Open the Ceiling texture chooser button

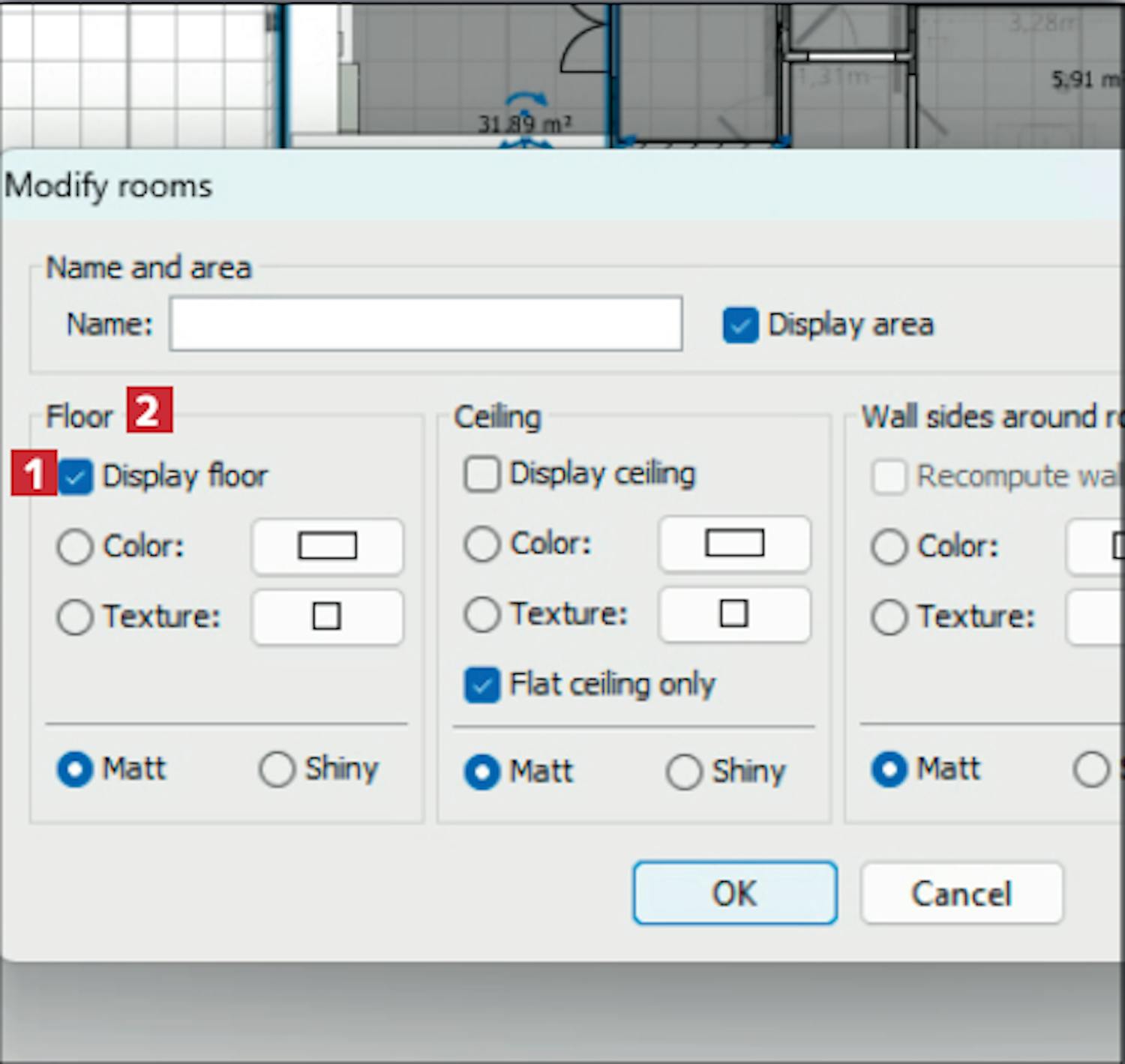click(734, 614)
